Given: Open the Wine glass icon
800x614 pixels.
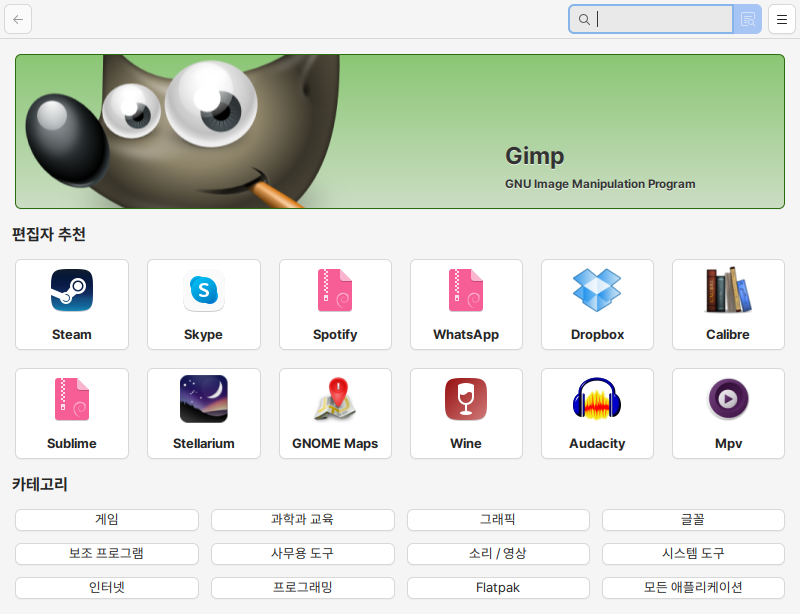Looking at the screenshot, I should pyautogui.click(x=466, y=400).
